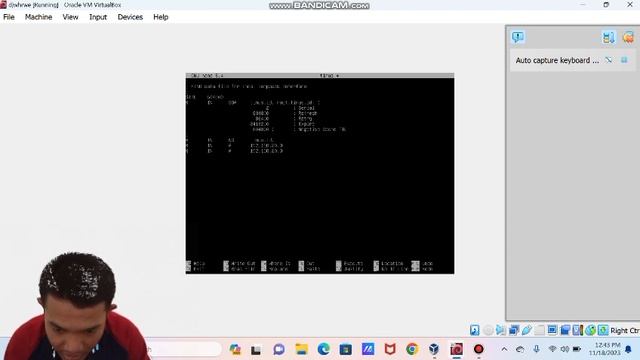Click the audio status icon
This screenshot has width=640, height=360.
click(501, 330)
